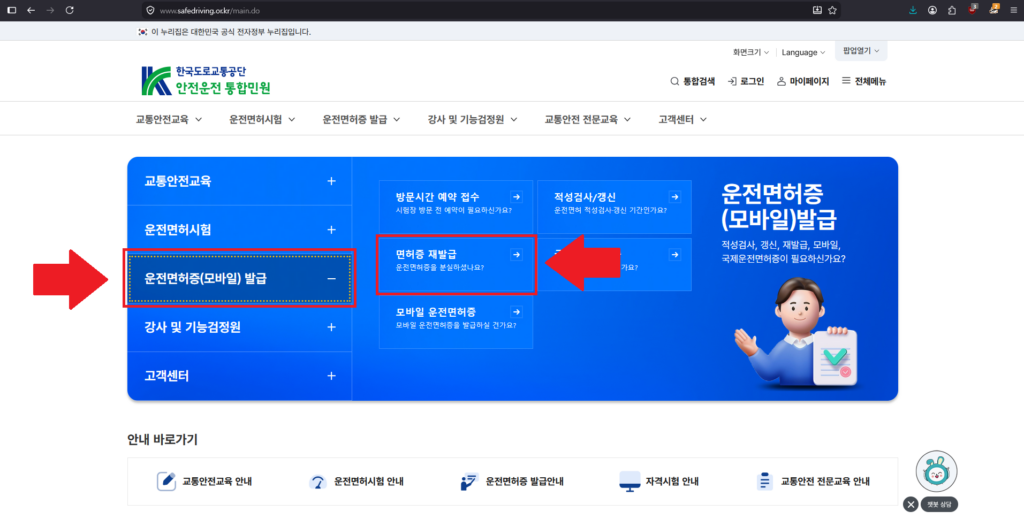1024x527 pixels.
Task: Expand 운전면허시험 in the blue accordion panel
Action: [x=239, y=230]
